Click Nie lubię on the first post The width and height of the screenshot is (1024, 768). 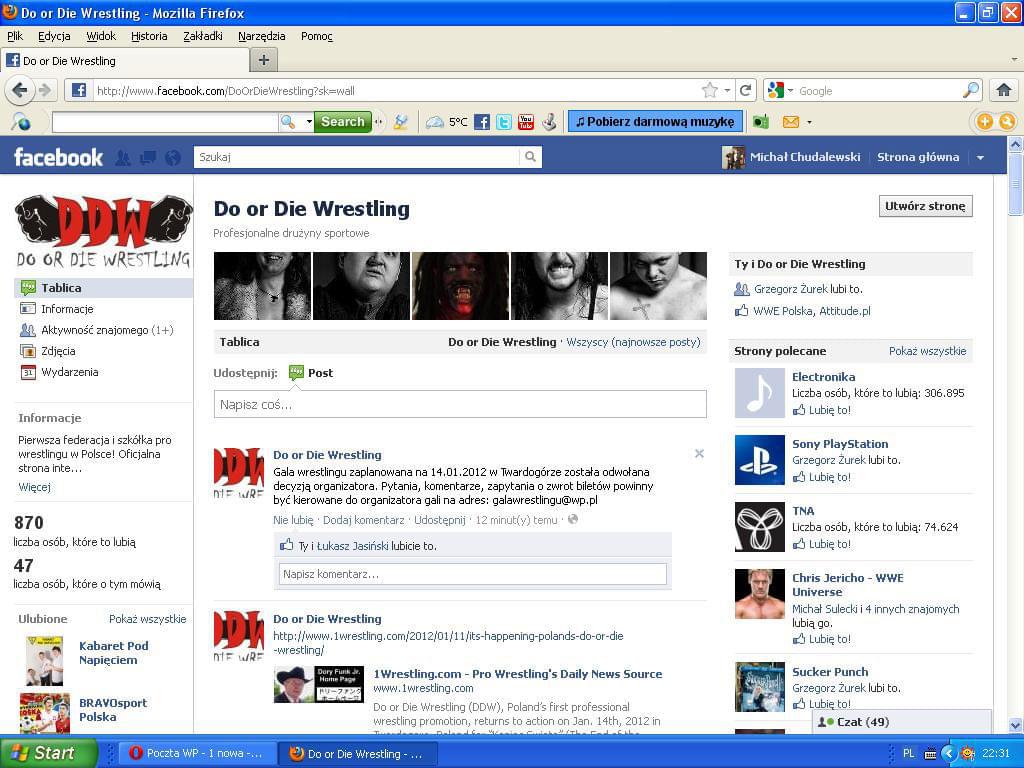(293, 520)
